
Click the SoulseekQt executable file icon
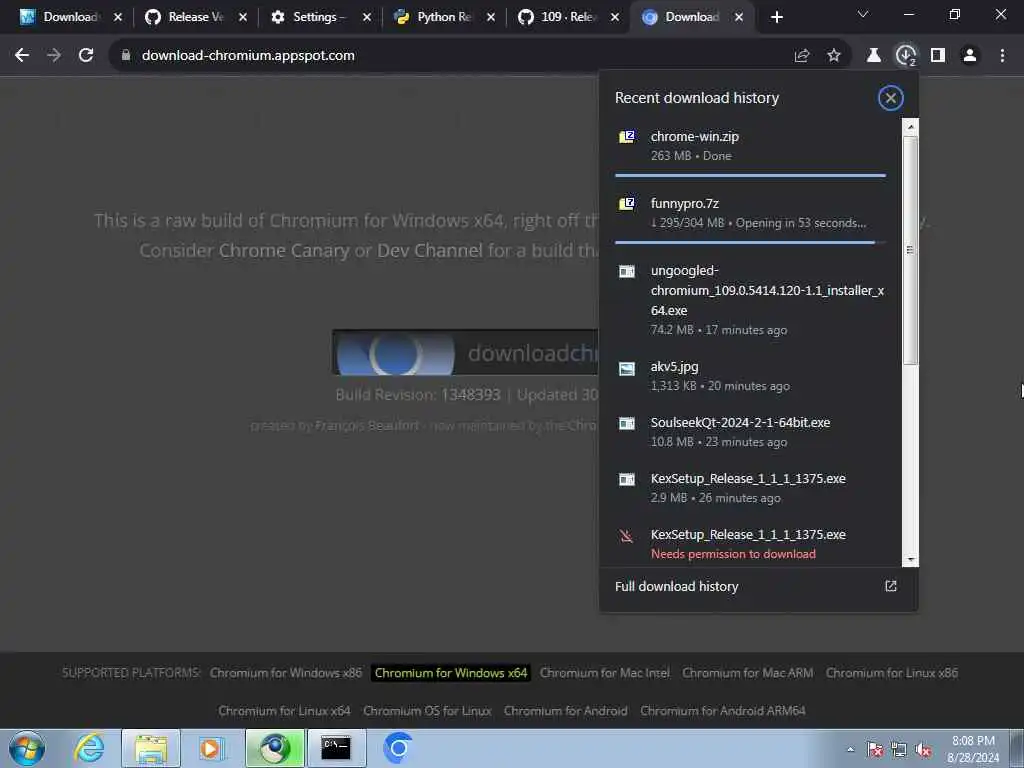click(x=627, y=424)
